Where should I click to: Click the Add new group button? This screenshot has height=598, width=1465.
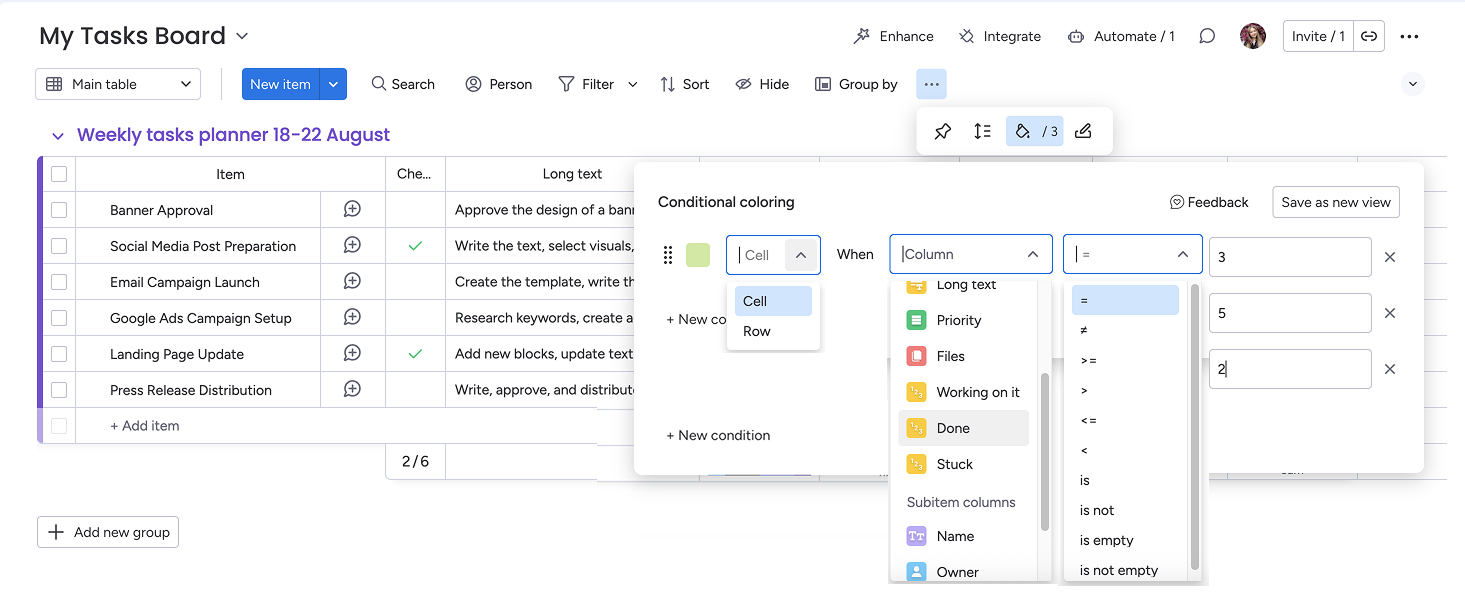(108, 532)
